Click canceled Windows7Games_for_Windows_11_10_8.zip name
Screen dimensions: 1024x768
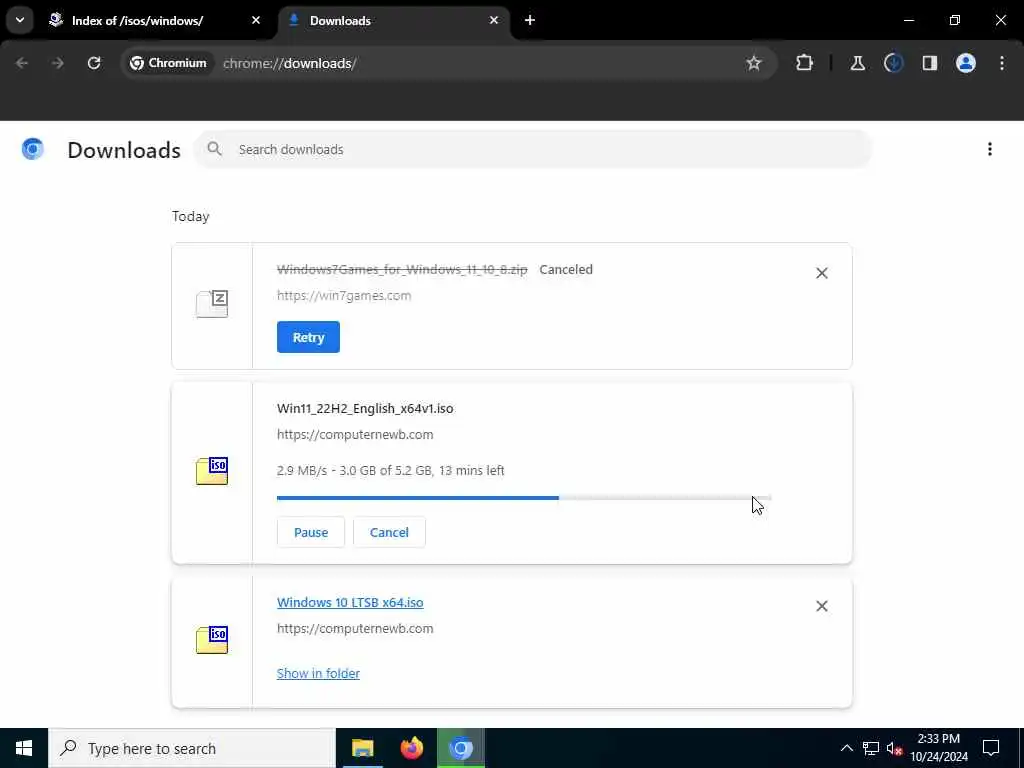402,269
